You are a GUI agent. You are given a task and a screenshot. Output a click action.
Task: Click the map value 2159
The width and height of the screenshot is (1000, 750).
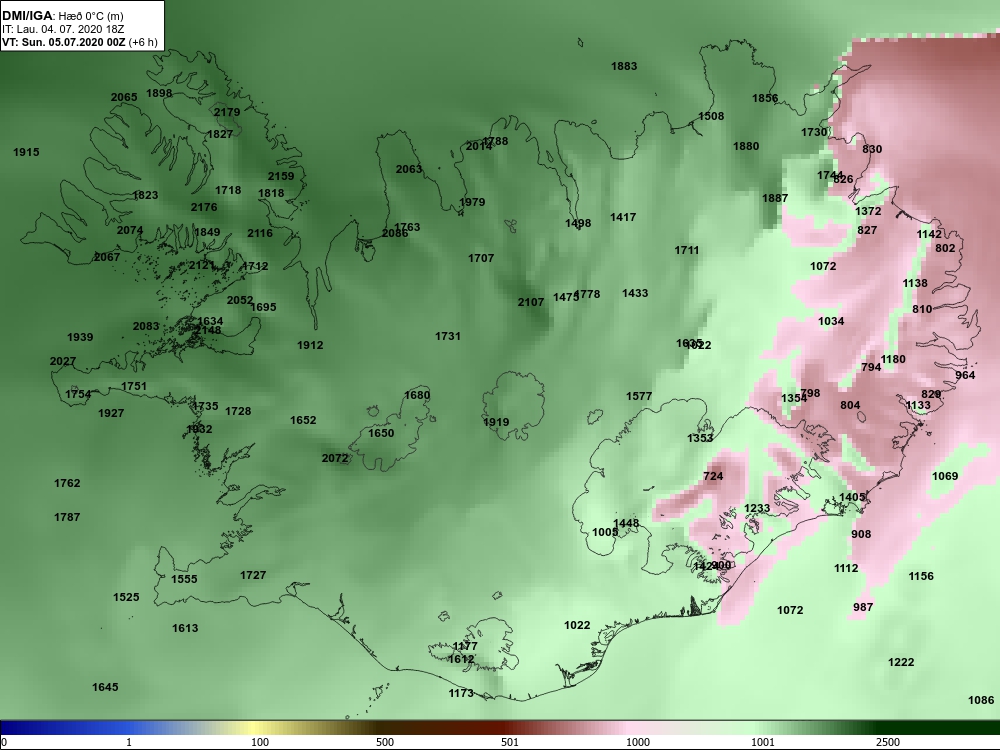tap(281, 177)
